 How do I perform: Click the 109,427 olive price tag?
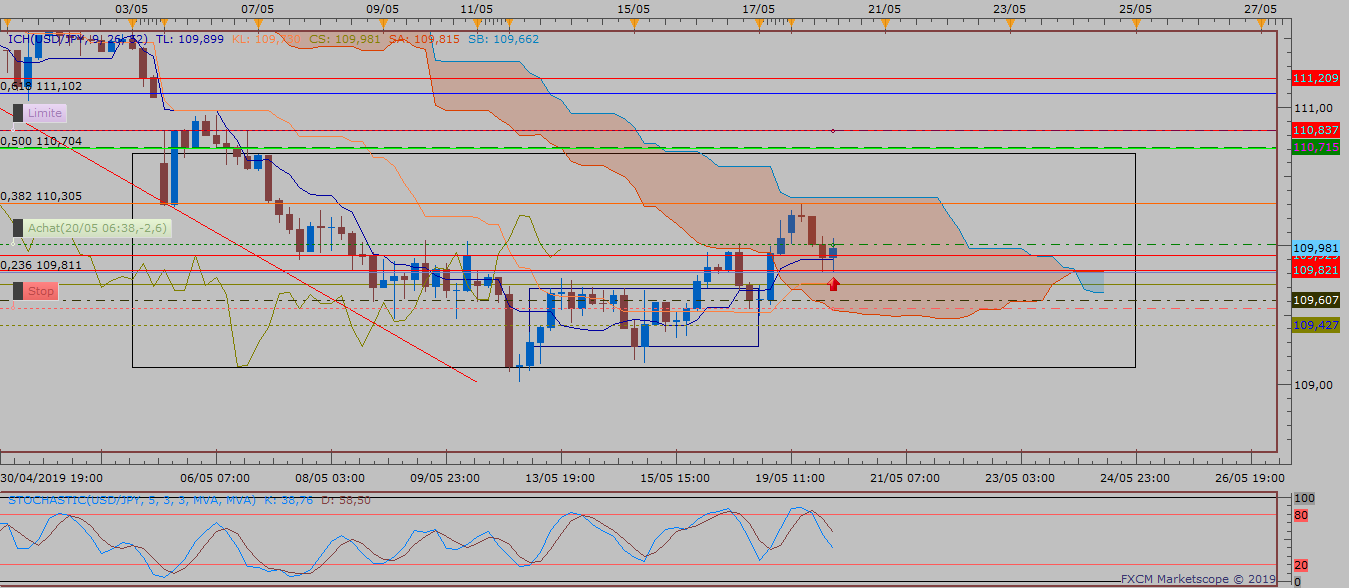(1316, 325)
